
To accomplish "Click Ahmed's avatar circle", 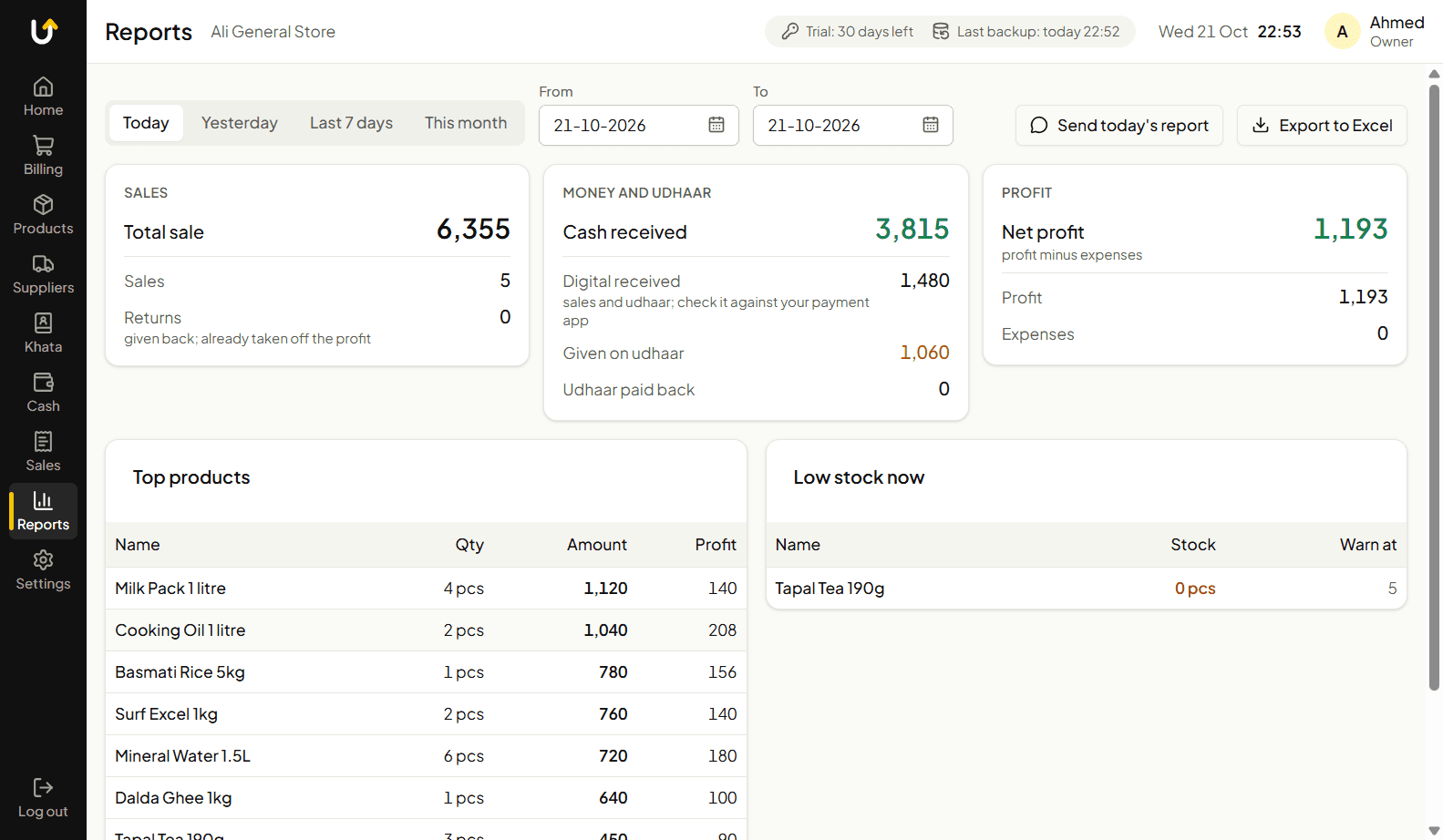I will pos(1342,32).
